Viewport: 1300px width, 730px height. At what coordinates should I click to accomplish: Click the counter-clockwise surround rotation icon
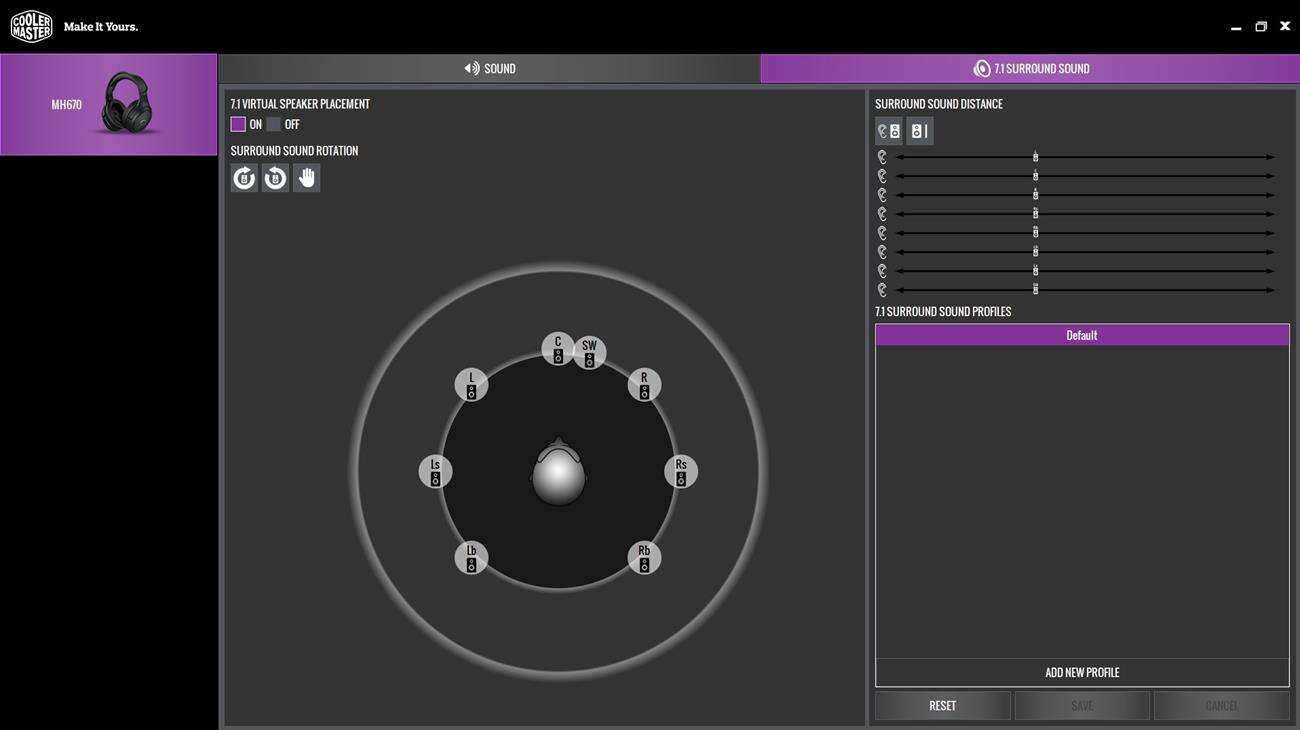pyautogui.click(x=275, y=178)
